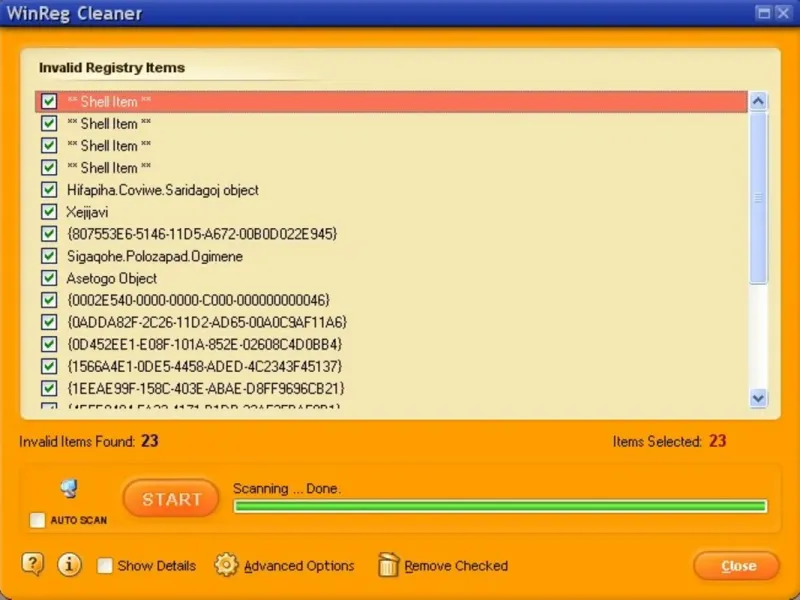Uncheck the {1EEAE99F-158C item checkbox
This screenshot has height=600, width=800.
[49, 388]
